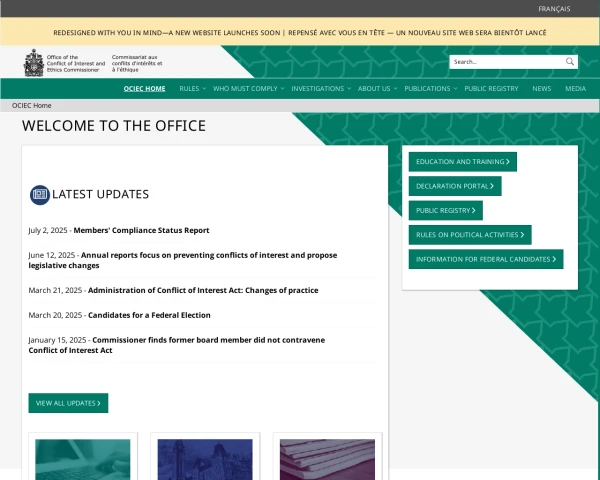The image size is (600, 480).
Task: Expand the Investigations dropdown menu
Action: point(321,88)
